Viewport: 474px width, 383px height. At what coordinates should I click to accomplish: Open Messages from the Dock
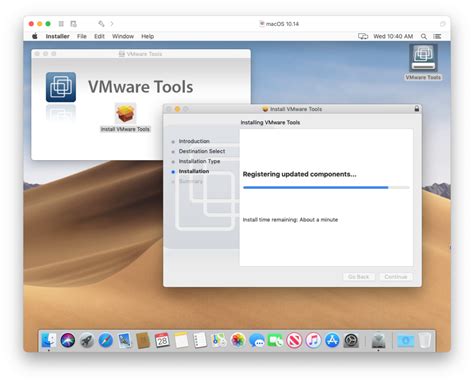257,340
